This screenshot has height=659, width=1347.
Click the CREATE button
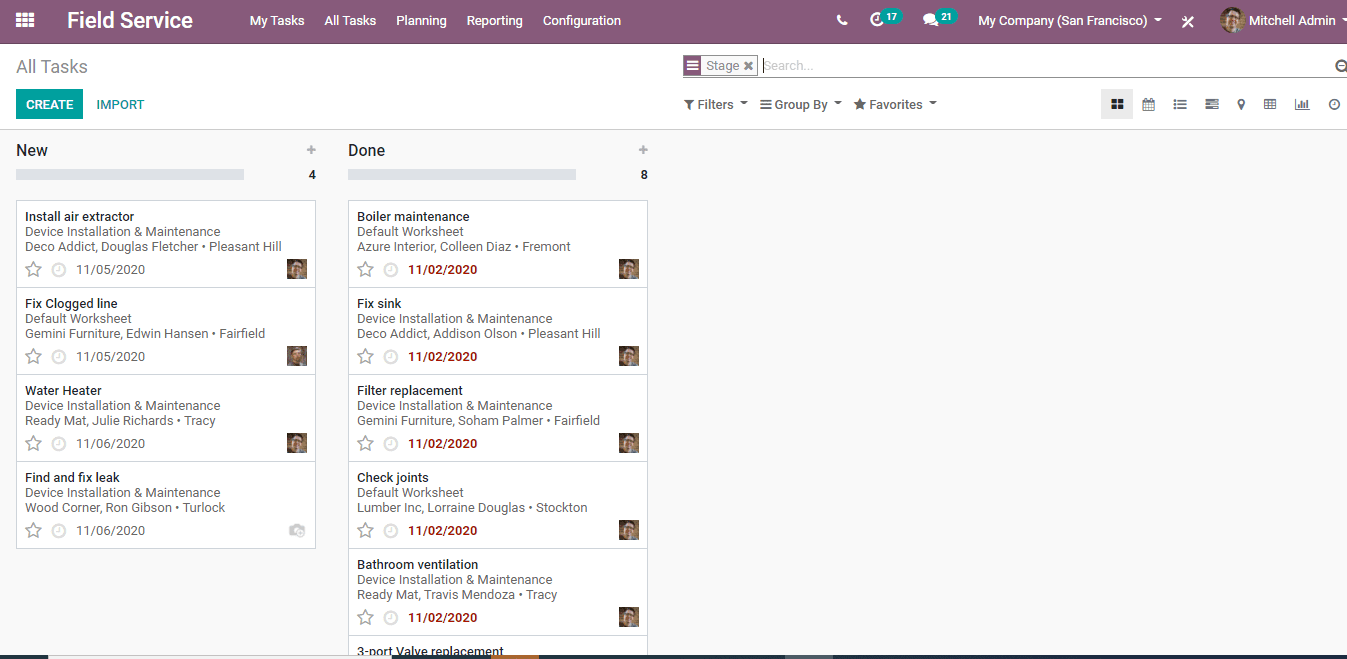click(49, 104)
